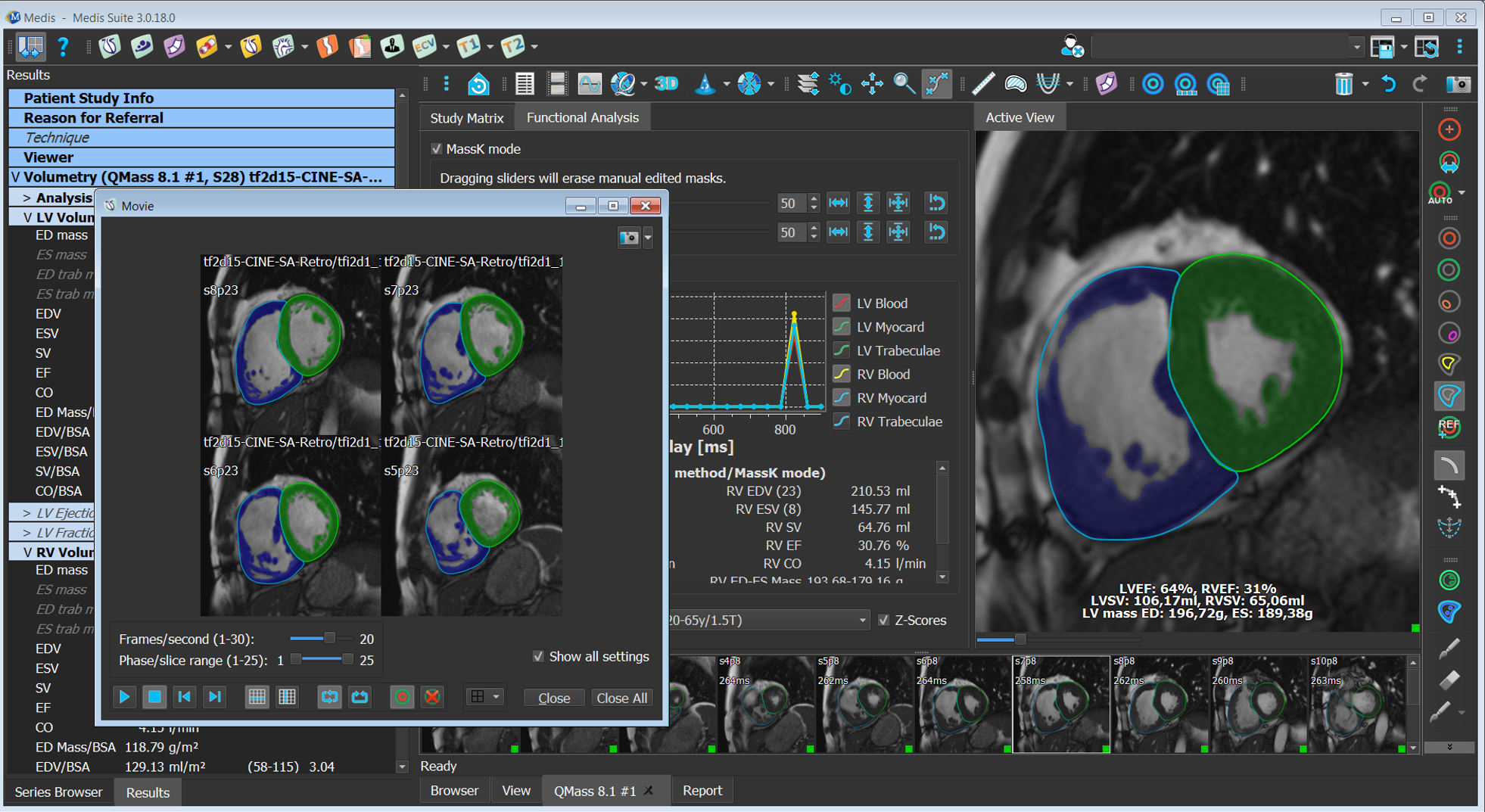Click the T1 analysis icon
The width and height of the screenshot is (1485, 812).
pyautogui.click(x=469, y=47)
